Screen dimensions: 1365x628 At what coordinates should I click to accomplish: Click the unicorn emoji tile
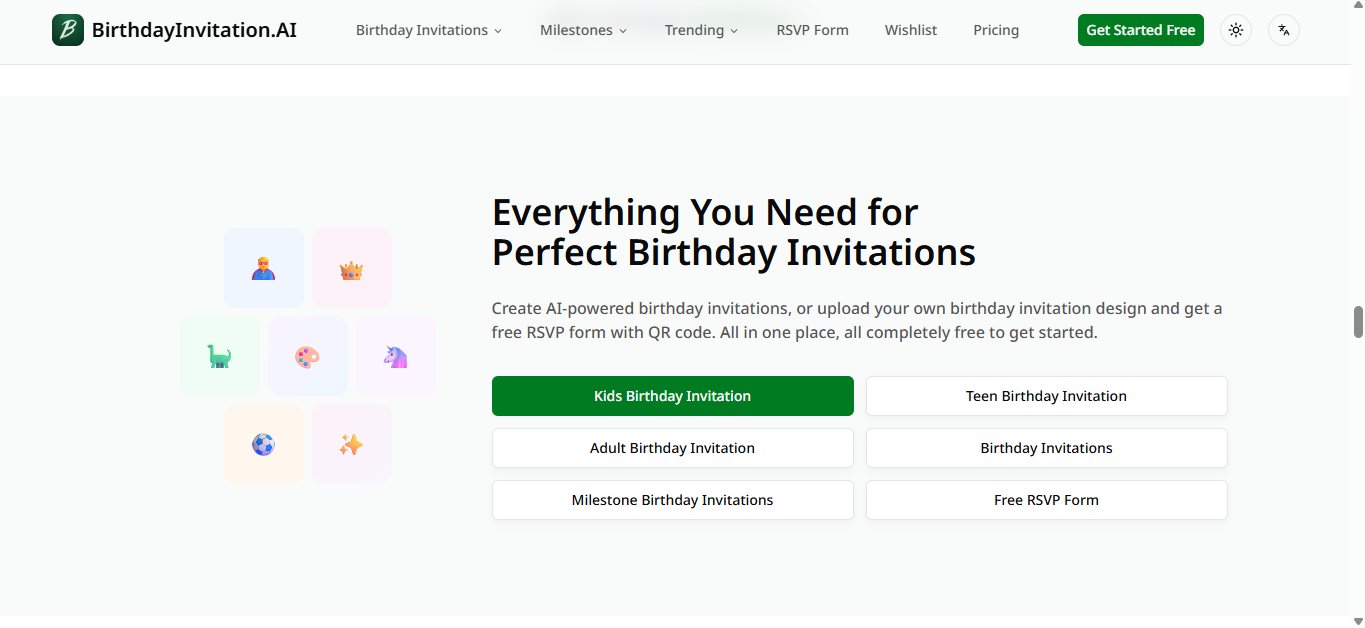coord(396,355)
